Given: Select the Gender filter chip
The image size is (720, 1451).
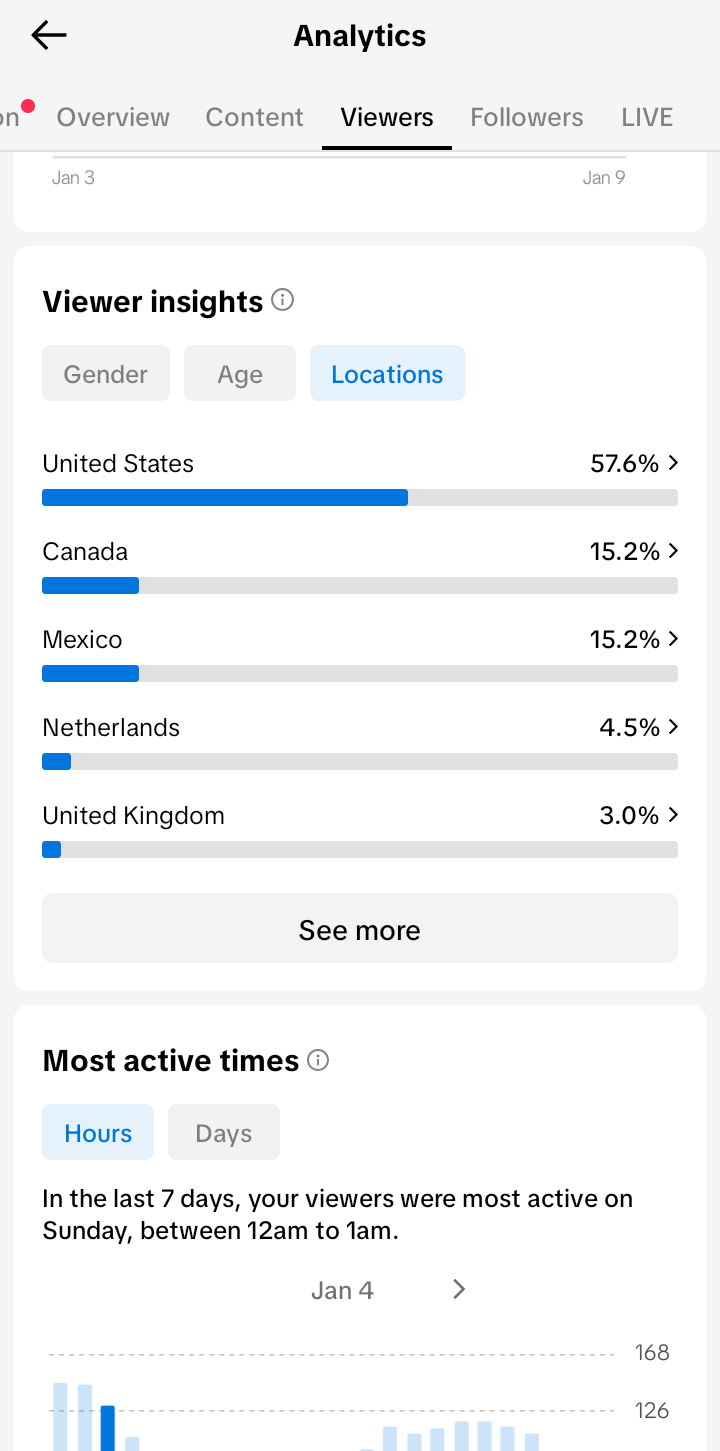Looking at the screenshot, I should 106,374.
